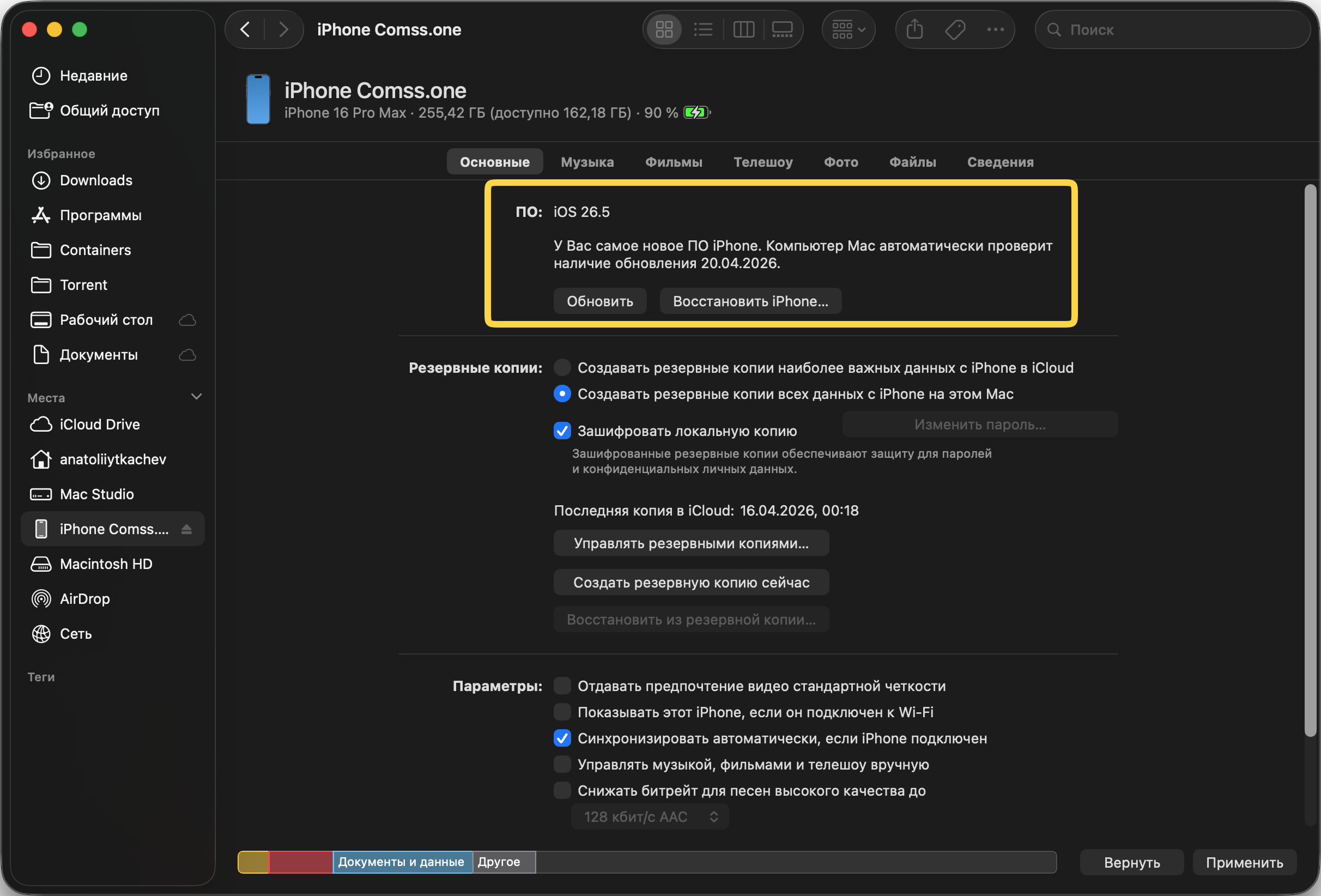Select the 'Другое' storage bar segment

point(502,862)
